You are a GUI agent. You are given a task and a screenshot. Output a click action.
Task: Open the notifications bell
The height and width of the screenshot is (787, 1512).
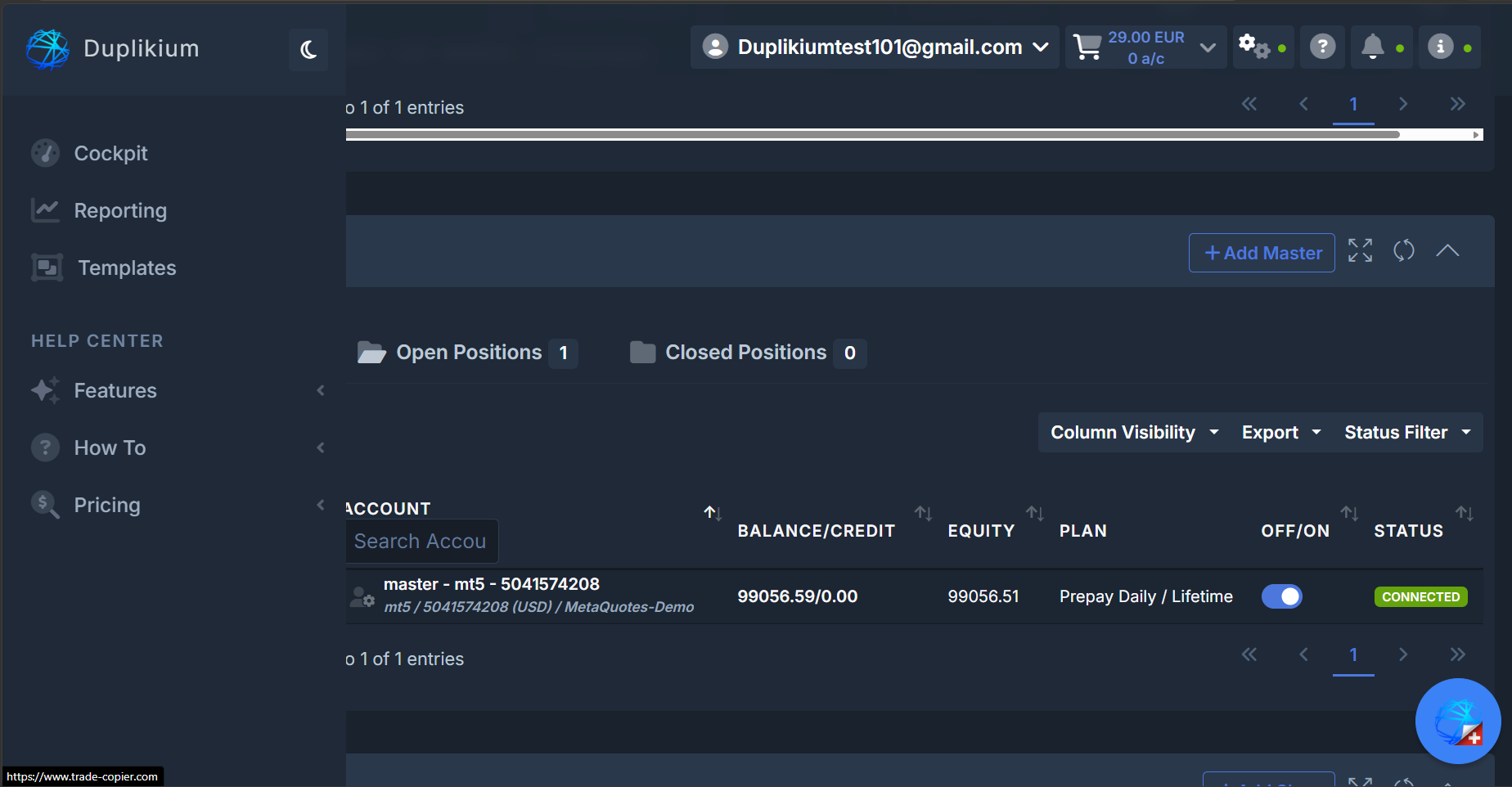point(1372,47)
